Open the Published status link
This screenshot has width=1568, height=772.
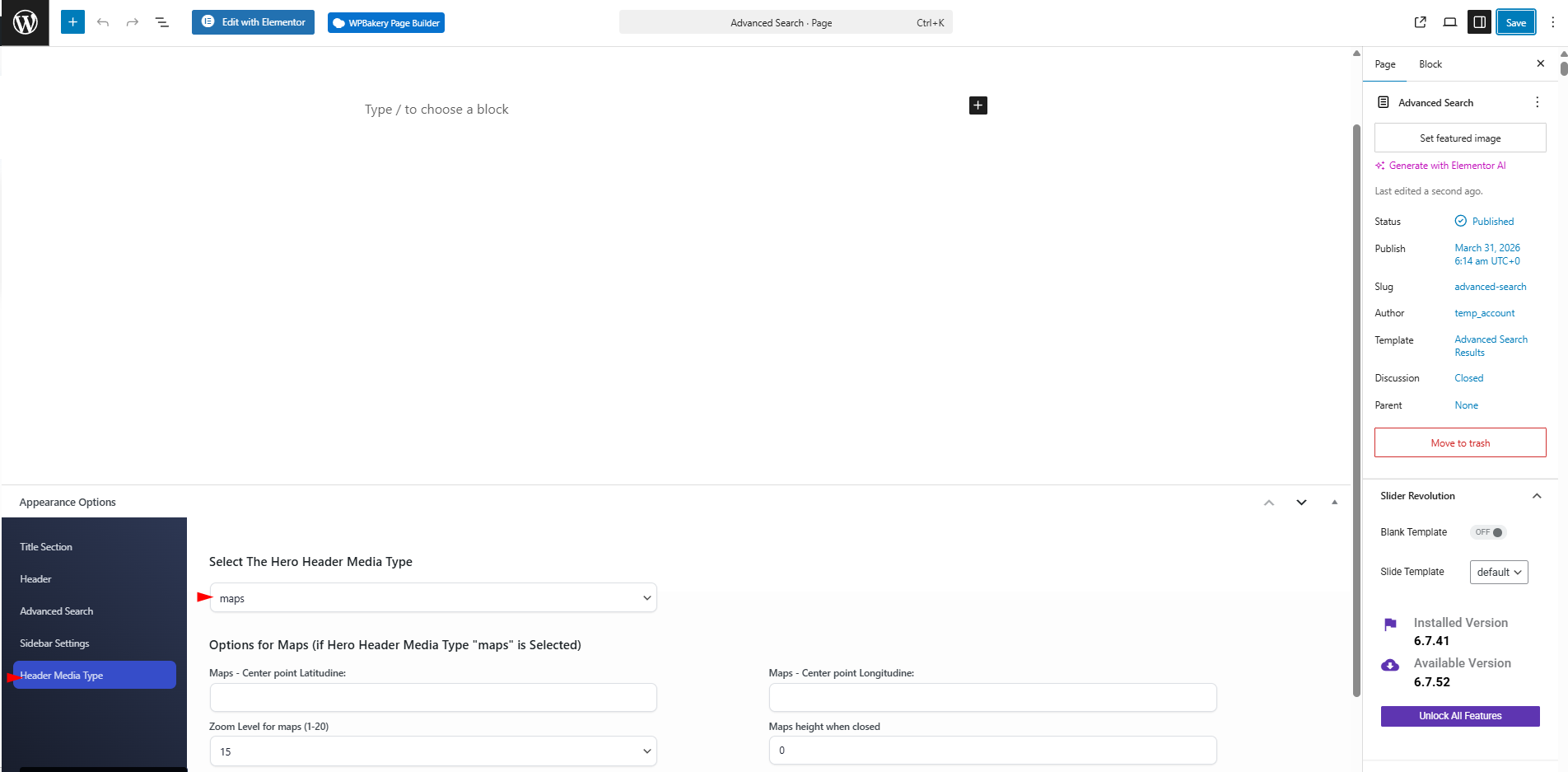[1492, 222]
